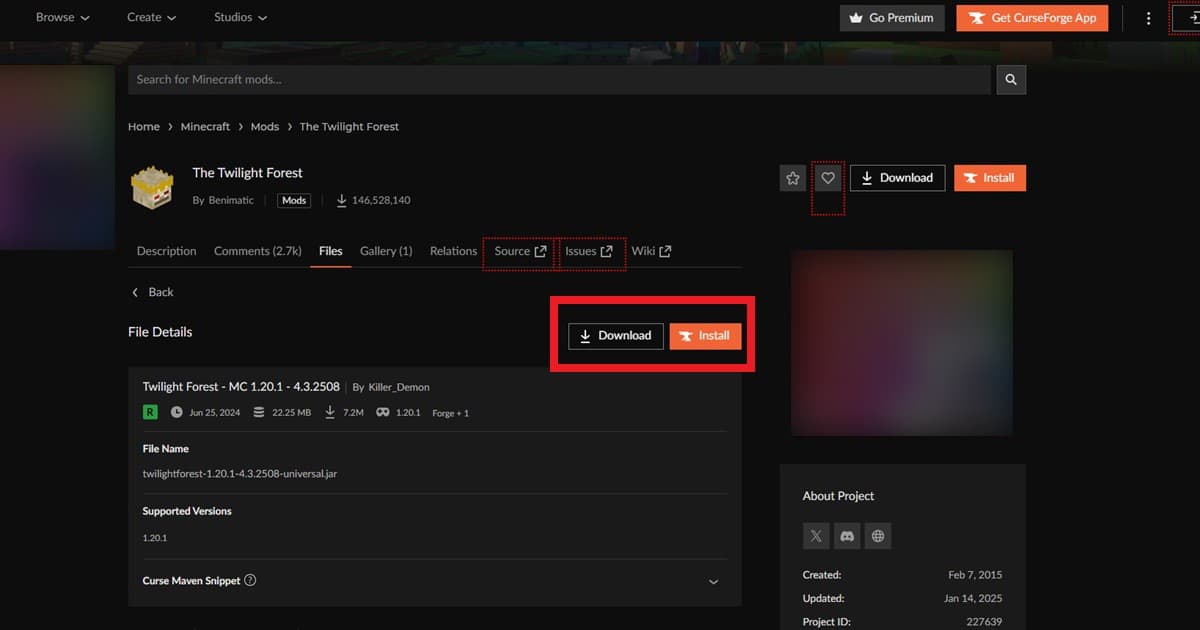
Task: Click Install in the File Details section
Action: (705, 336)
